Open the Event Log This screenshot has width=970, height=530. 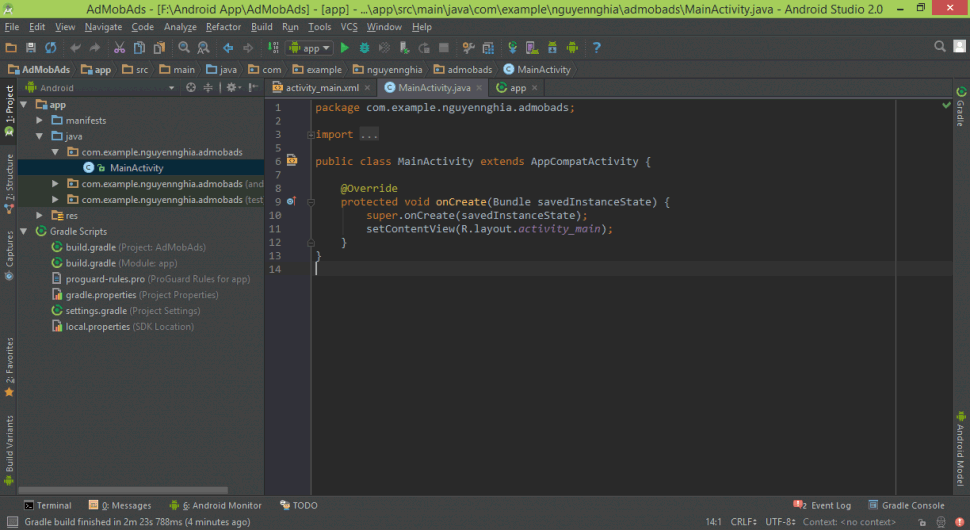click(x=822, y=505)
